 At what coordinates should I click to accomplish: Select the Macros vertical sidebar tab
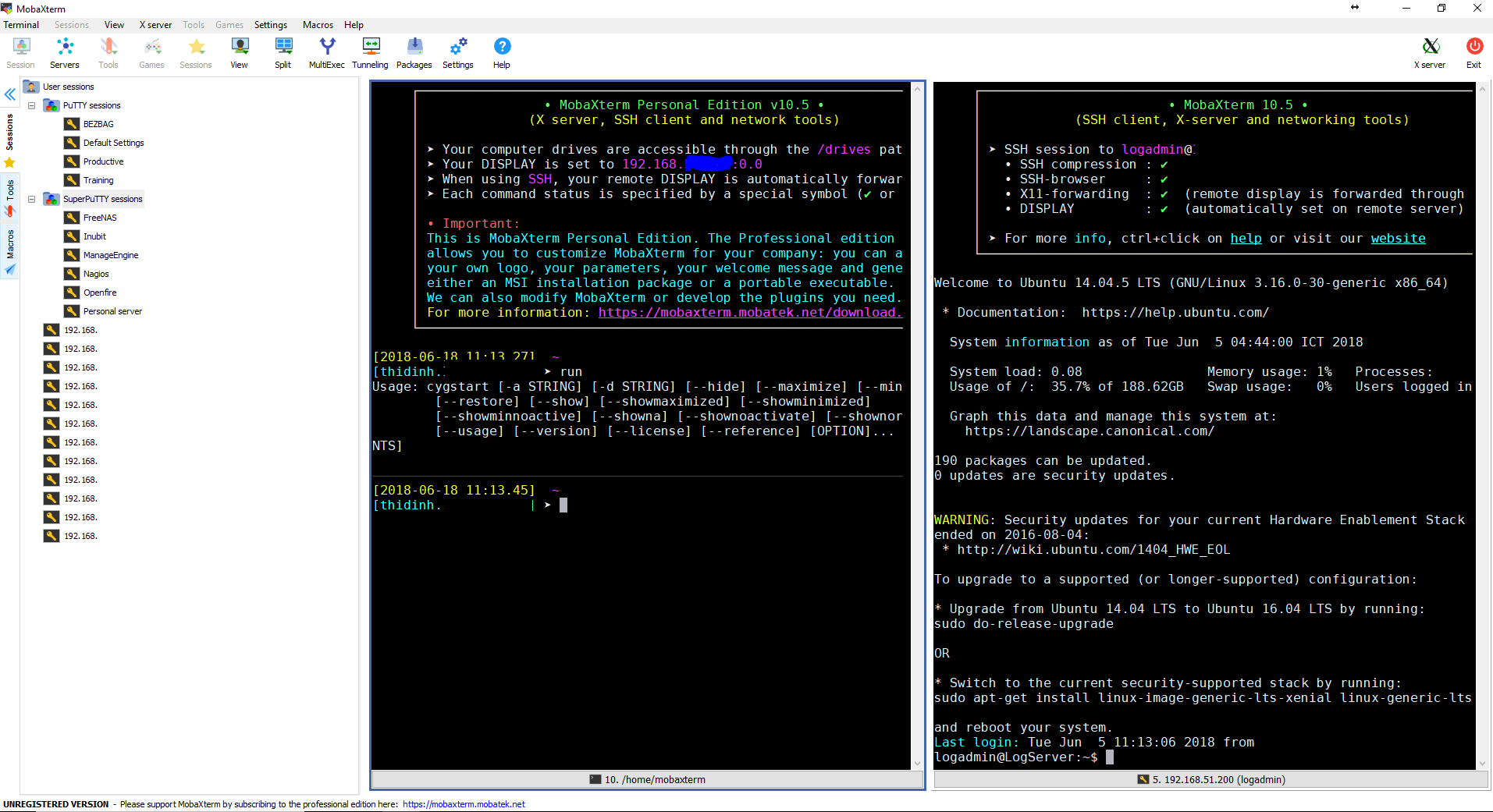9,244
